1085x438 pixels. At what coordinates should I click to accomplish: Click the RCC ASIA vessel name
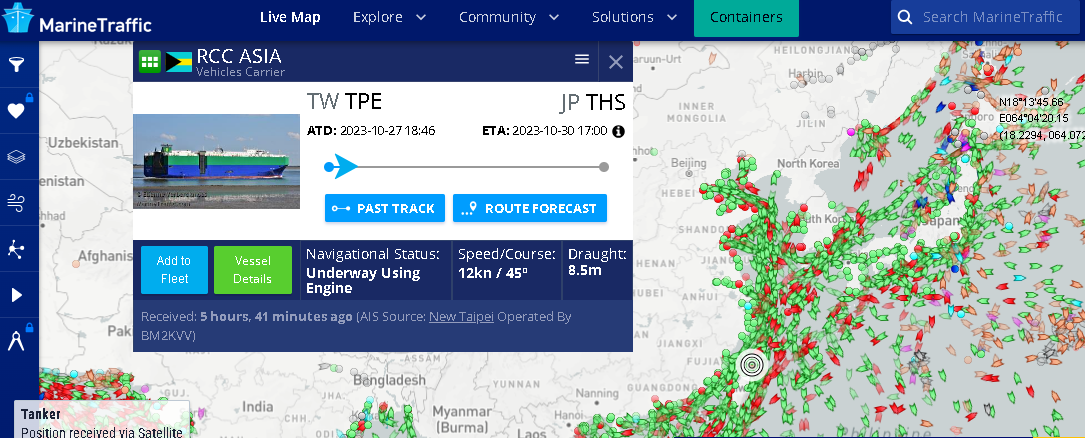(239, 56)
